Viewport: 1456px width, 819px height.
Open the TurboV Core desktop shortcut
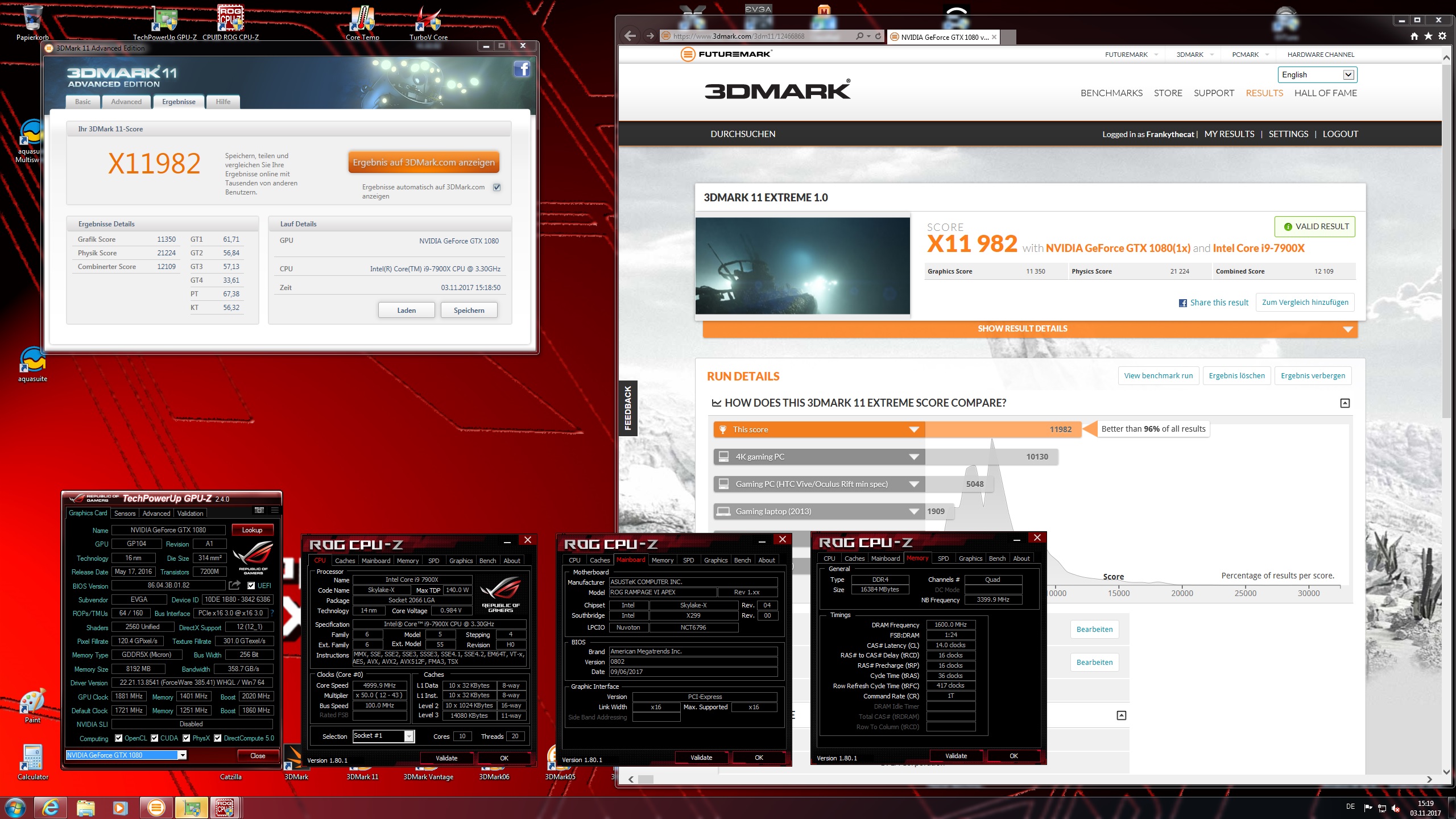[428, 22]
